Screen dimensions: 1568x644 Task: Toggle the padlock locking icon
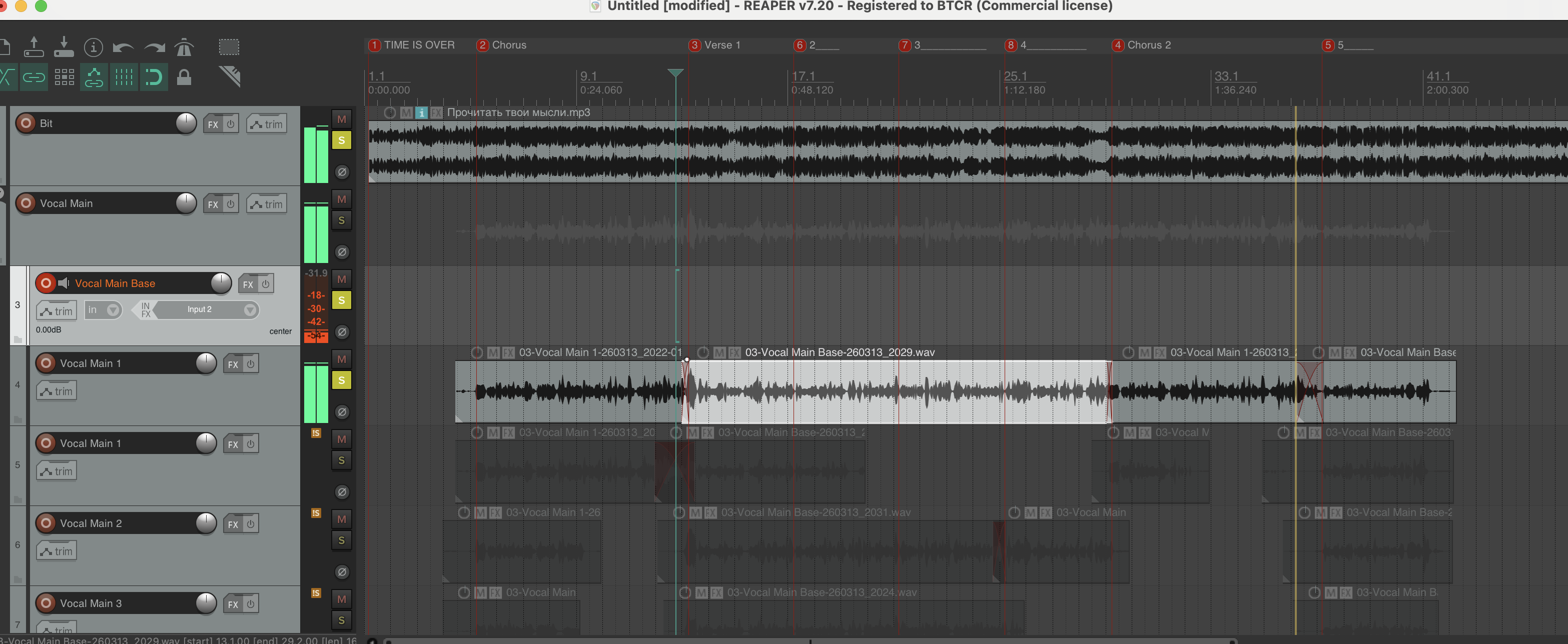click(x=184, y=77)
